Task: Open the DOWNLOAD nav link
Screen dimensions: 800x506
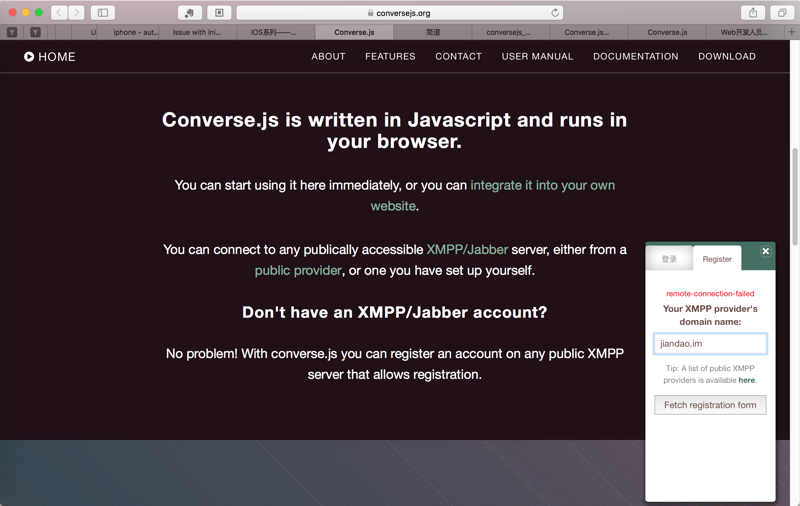Action: coord(727,57)
